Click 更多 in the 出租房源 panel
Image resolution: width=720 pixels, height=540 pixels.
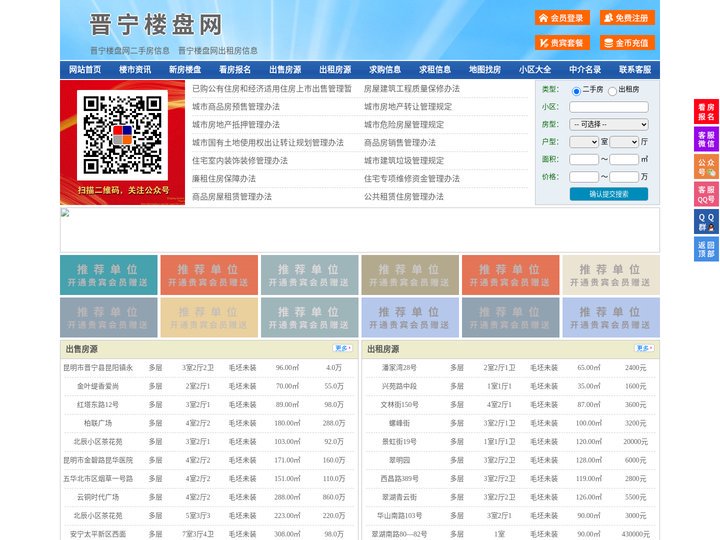[644, 348]
